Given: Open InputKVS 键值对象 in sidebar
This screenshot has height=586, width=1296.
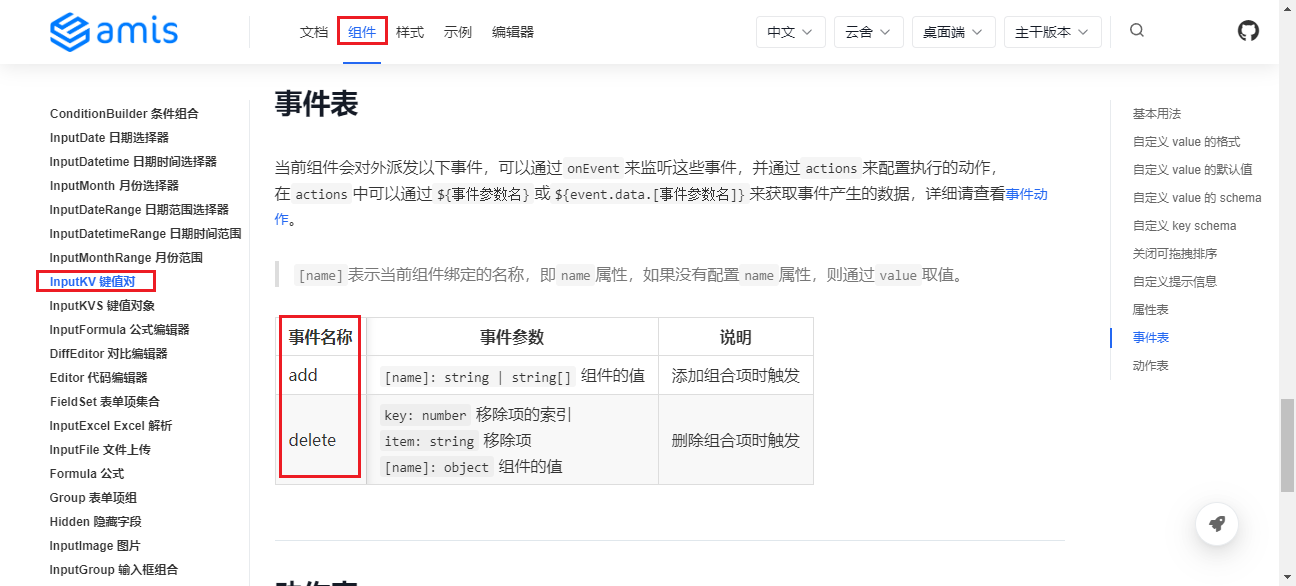Looking at the screenshot, I should tap(102, 306).
